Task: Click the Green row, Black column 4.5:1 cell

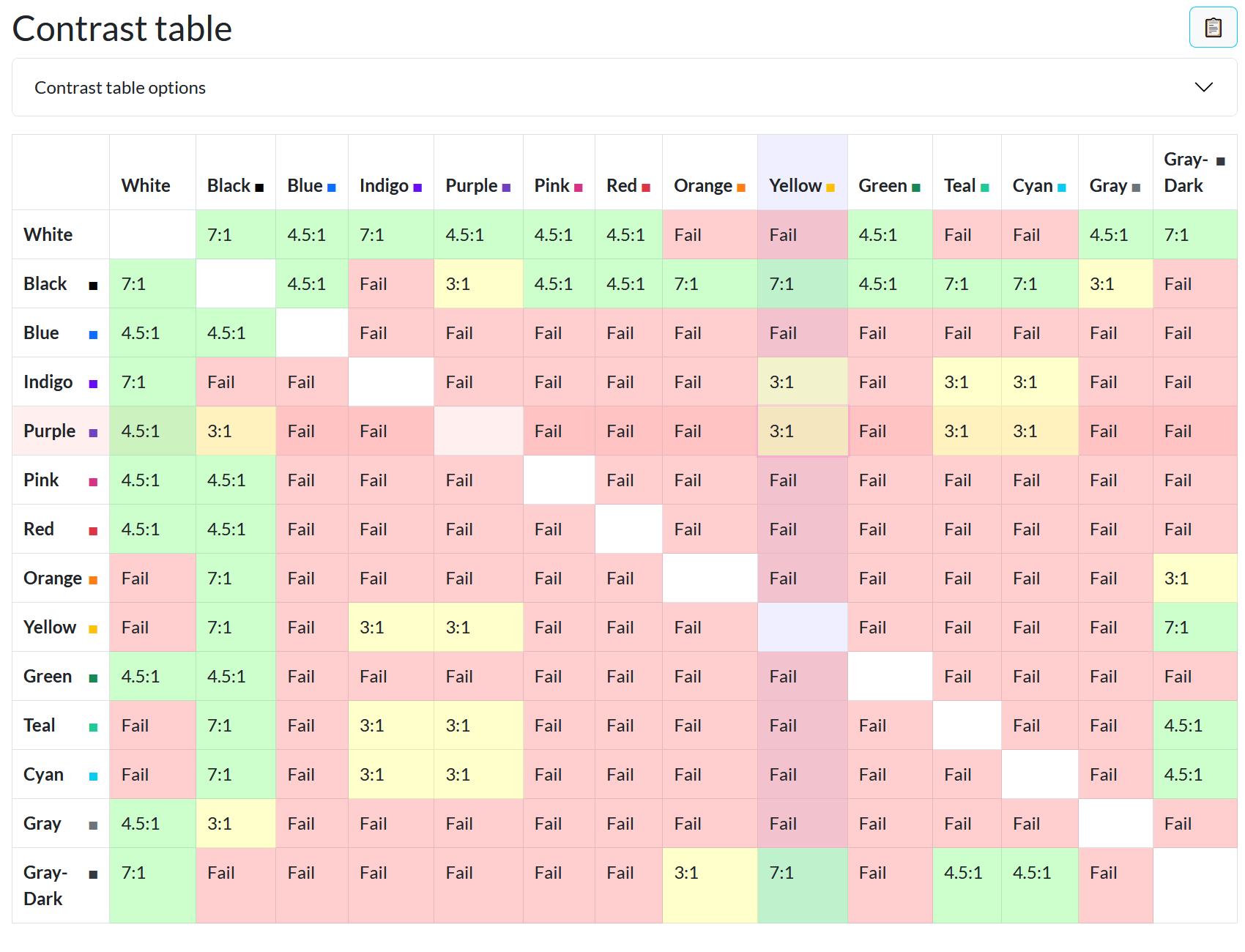Action: pos(236,676)
